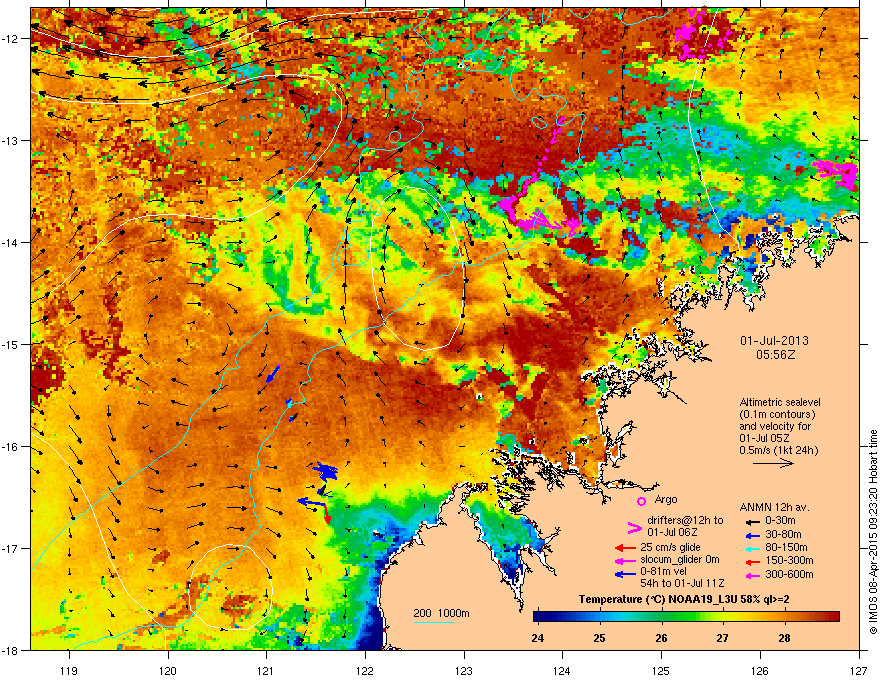
Task: Click latitude axis label -12
Action: [10, 39]
